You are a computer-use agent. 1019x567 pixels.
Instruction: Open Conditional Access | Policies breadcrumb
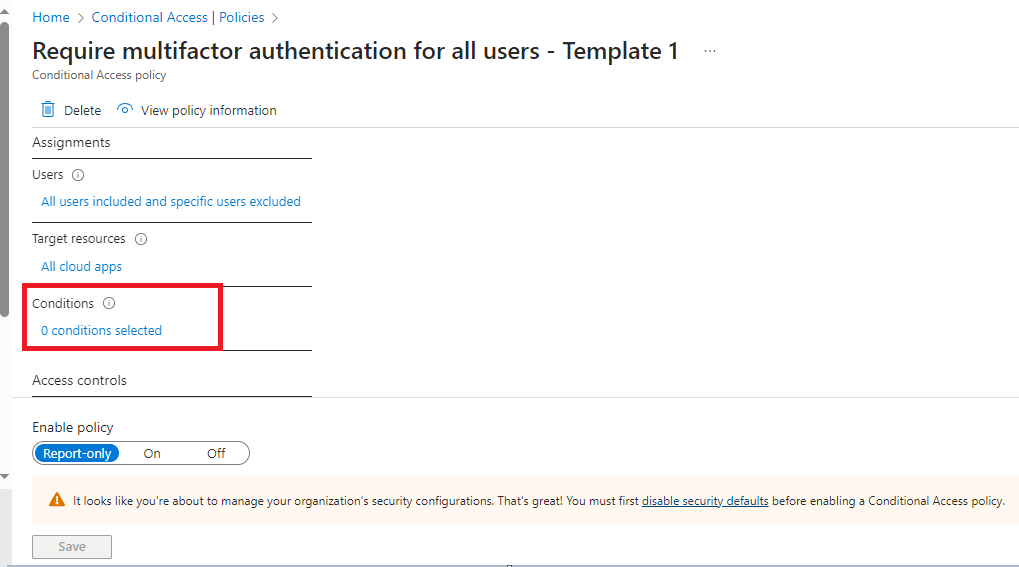tap(178, 18)
